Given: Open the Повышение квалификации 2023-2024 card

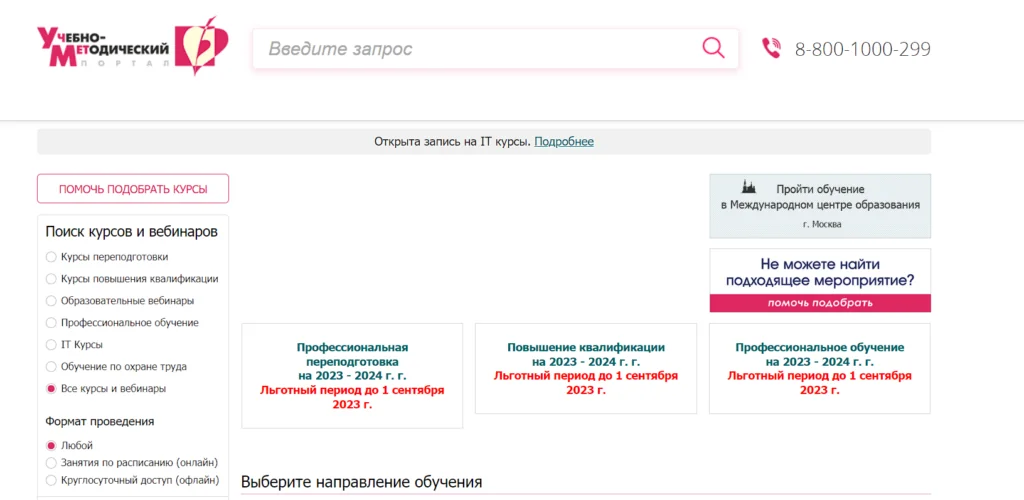Looking at the screenshot, I should (x=586, y=368).
